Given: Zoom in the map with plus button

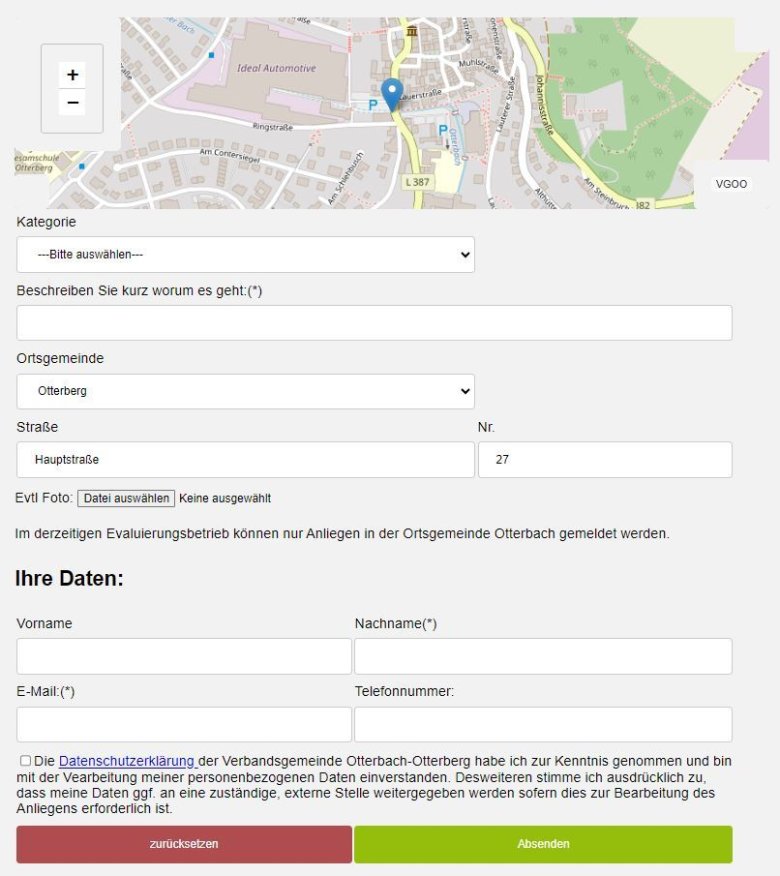Looking at the screenshot, I should pos(72,75).
